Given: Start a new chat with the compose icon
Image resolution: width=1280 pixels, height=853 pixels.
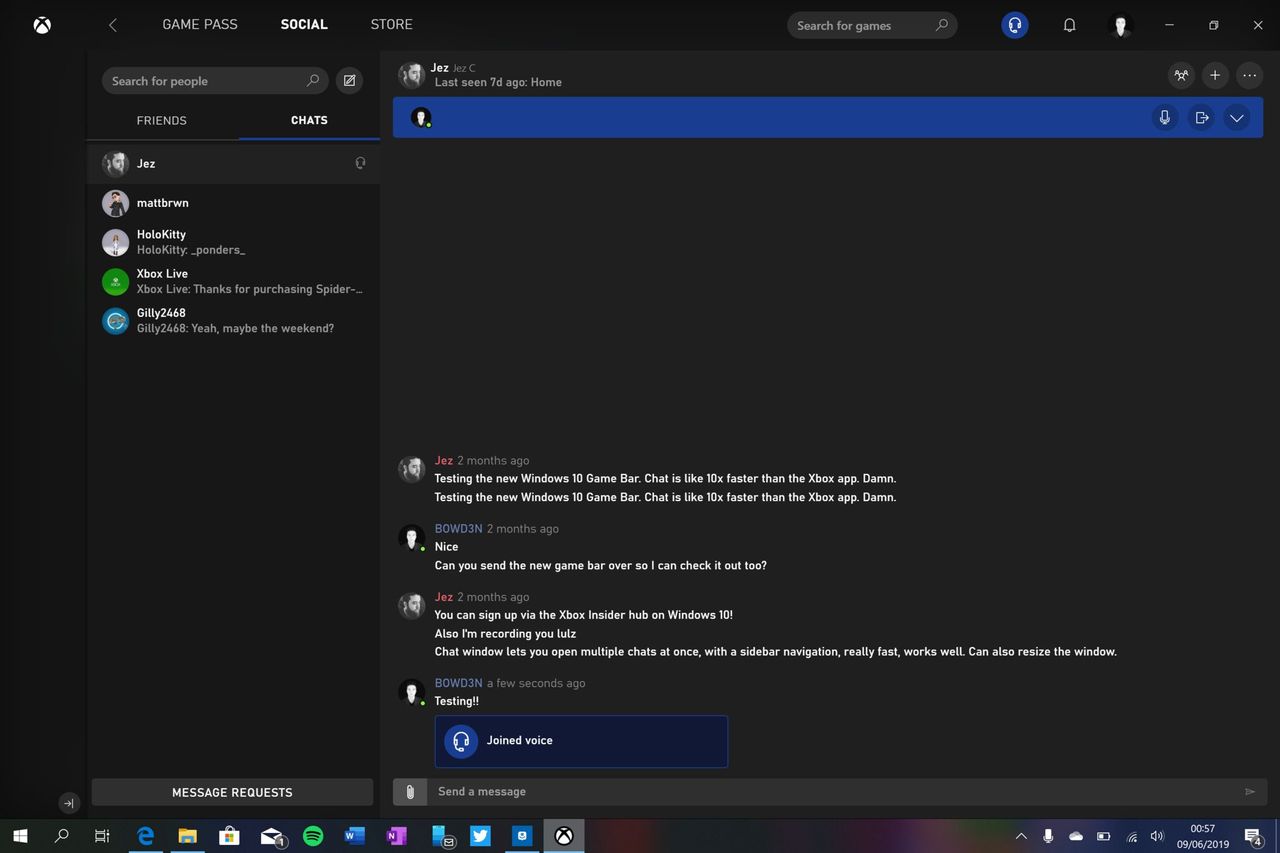Looking at the screenshot, I should 349,81.
